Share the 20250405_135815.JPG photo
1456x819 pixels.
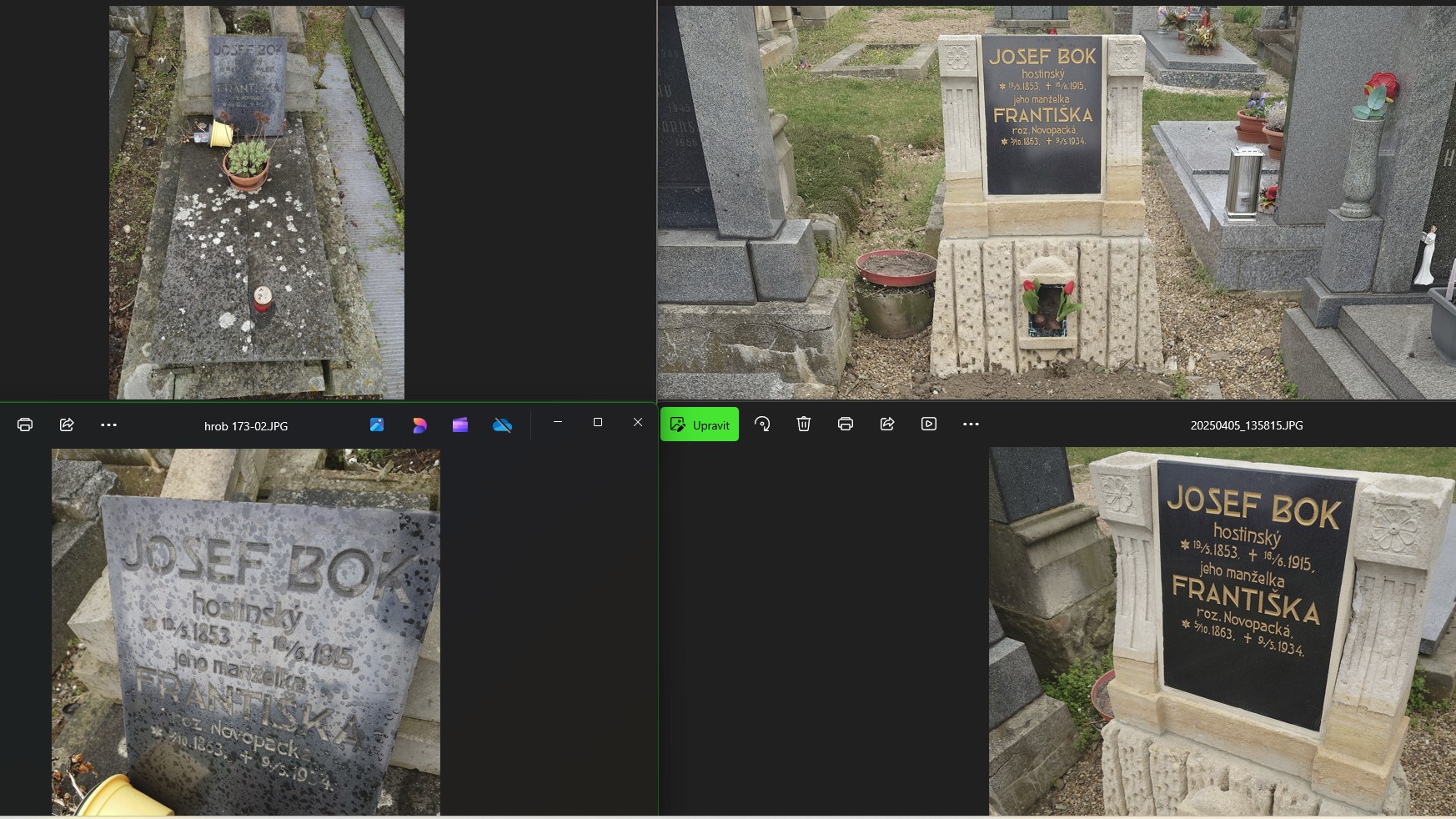click(886, 424)
